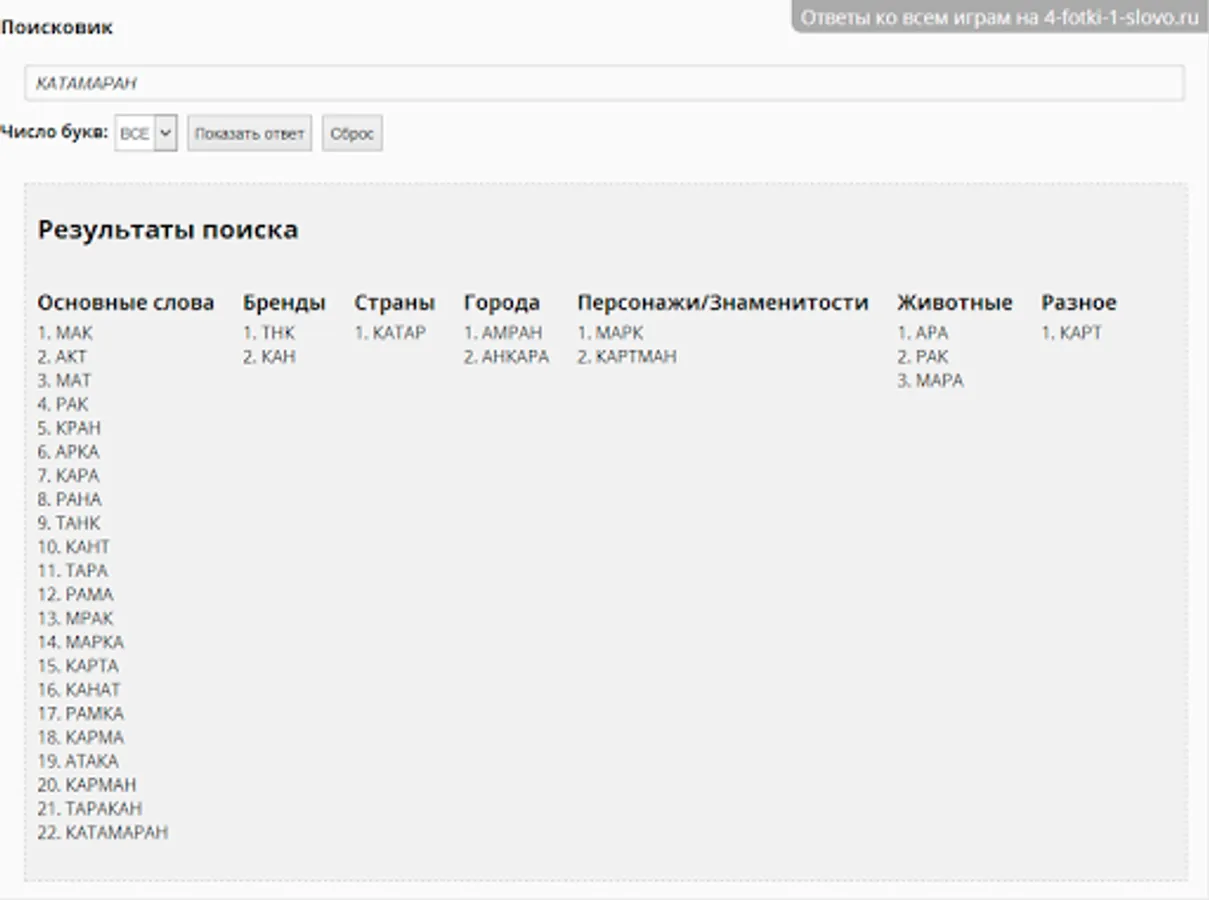Click the Животные column heading

point(955,303)
